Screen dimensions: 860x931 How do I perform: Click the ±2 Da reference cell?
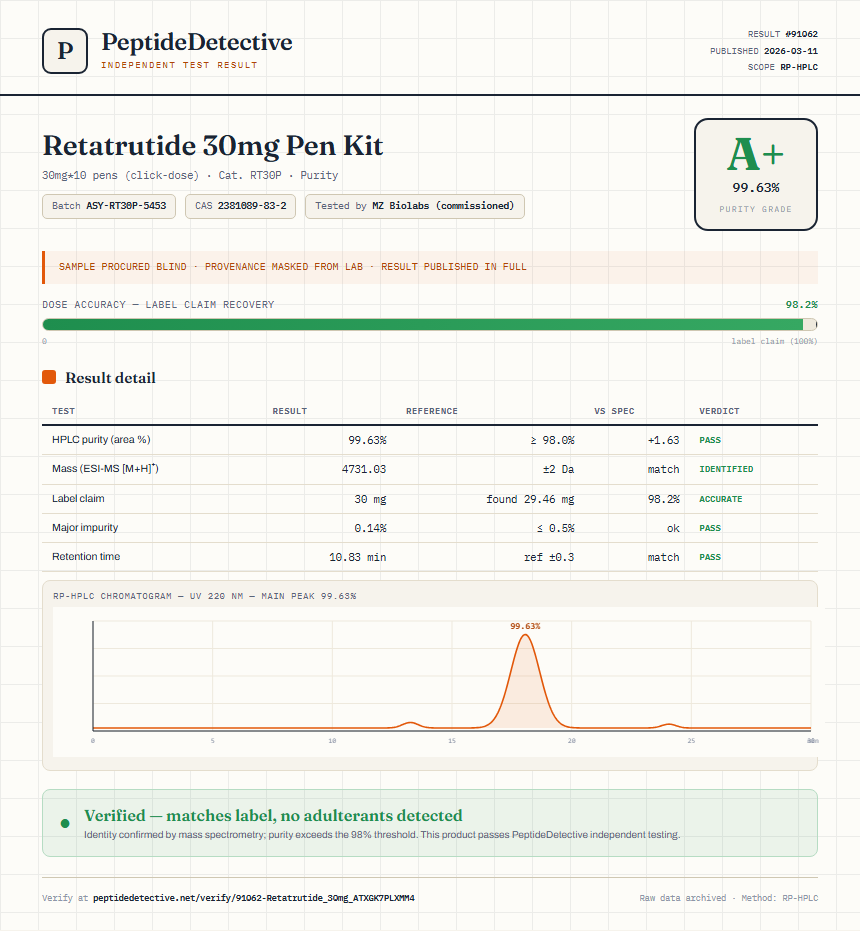point(558,469)
